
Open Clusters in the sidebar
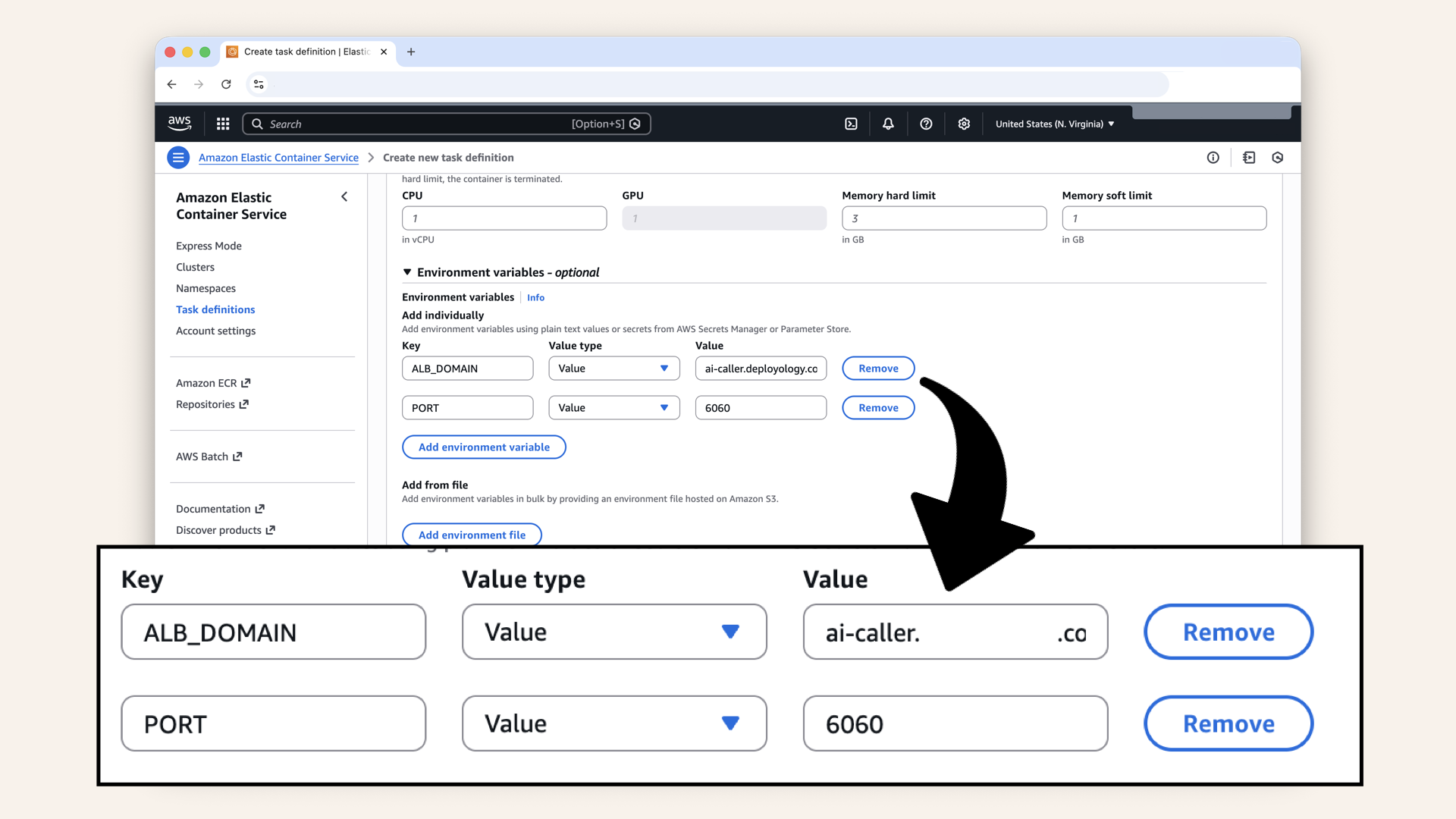(x=195, y=267)
